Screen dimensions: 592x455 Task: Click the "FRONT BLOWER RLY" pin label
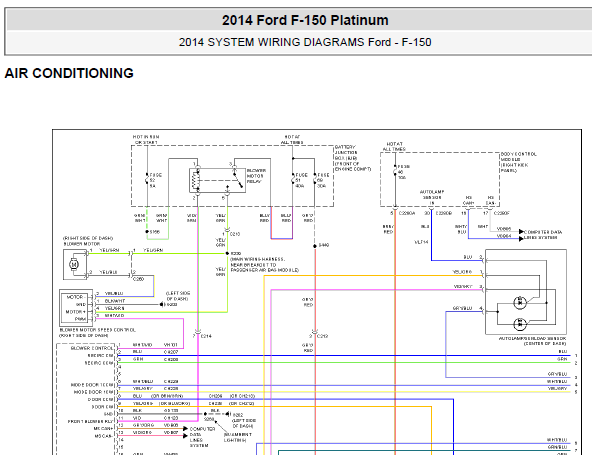coord(91,421)
